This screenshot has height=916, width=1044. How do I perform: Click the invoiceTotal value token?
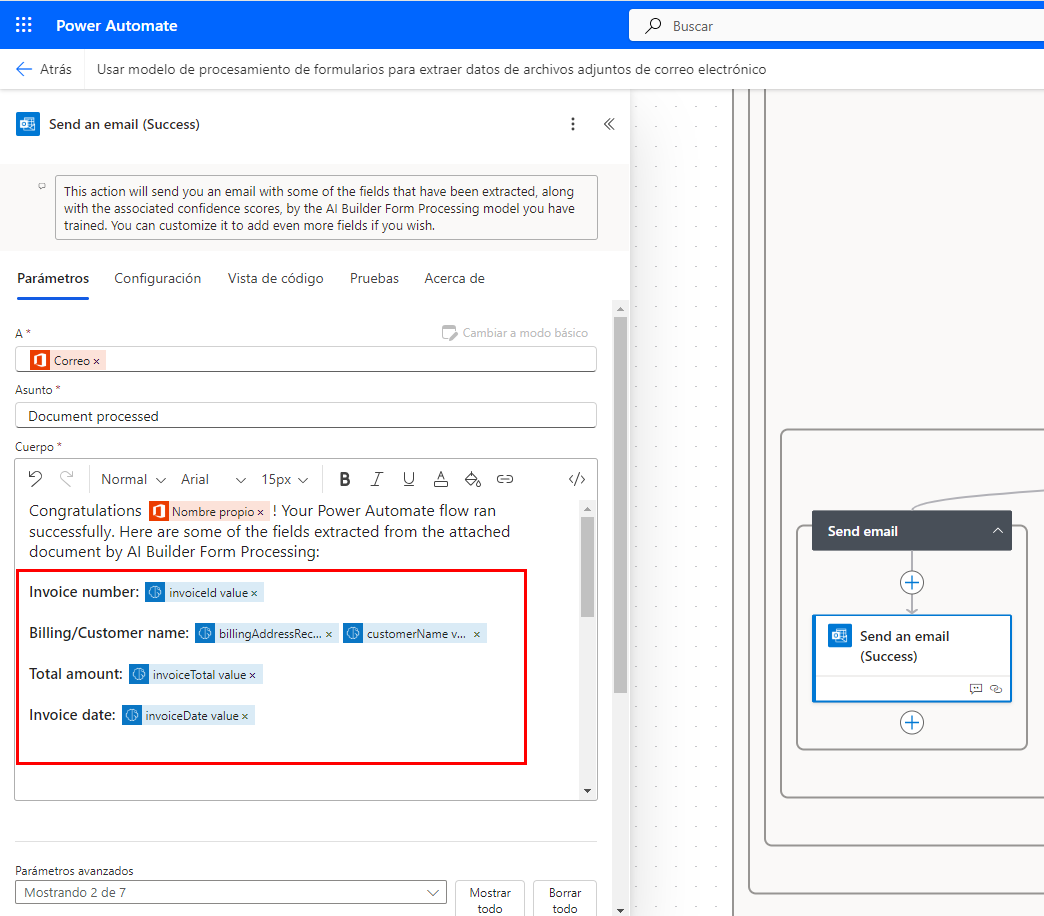tap(196, 675)
